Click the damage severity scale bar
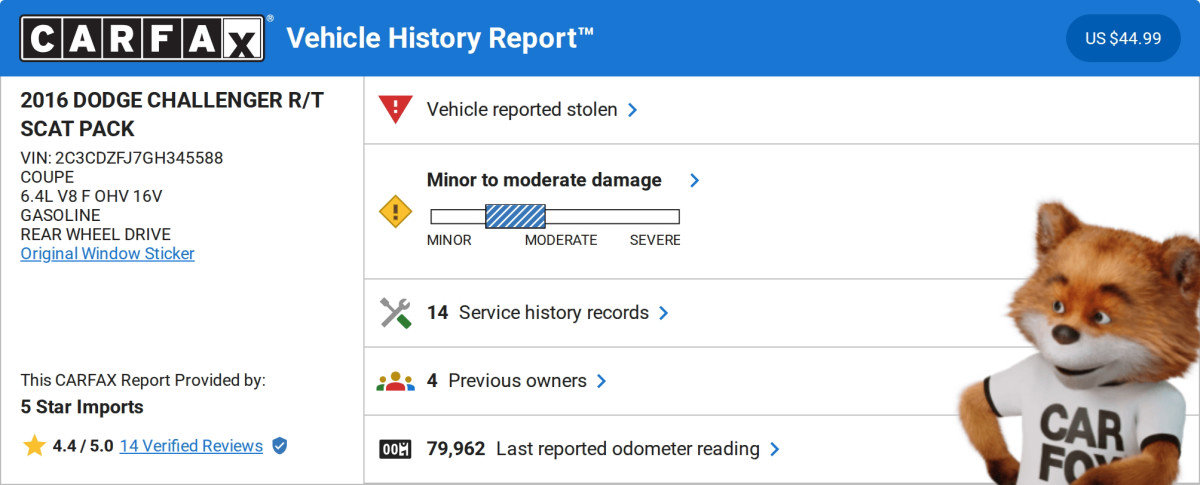This screenshot has width=1200, height=485. [555, 216]
